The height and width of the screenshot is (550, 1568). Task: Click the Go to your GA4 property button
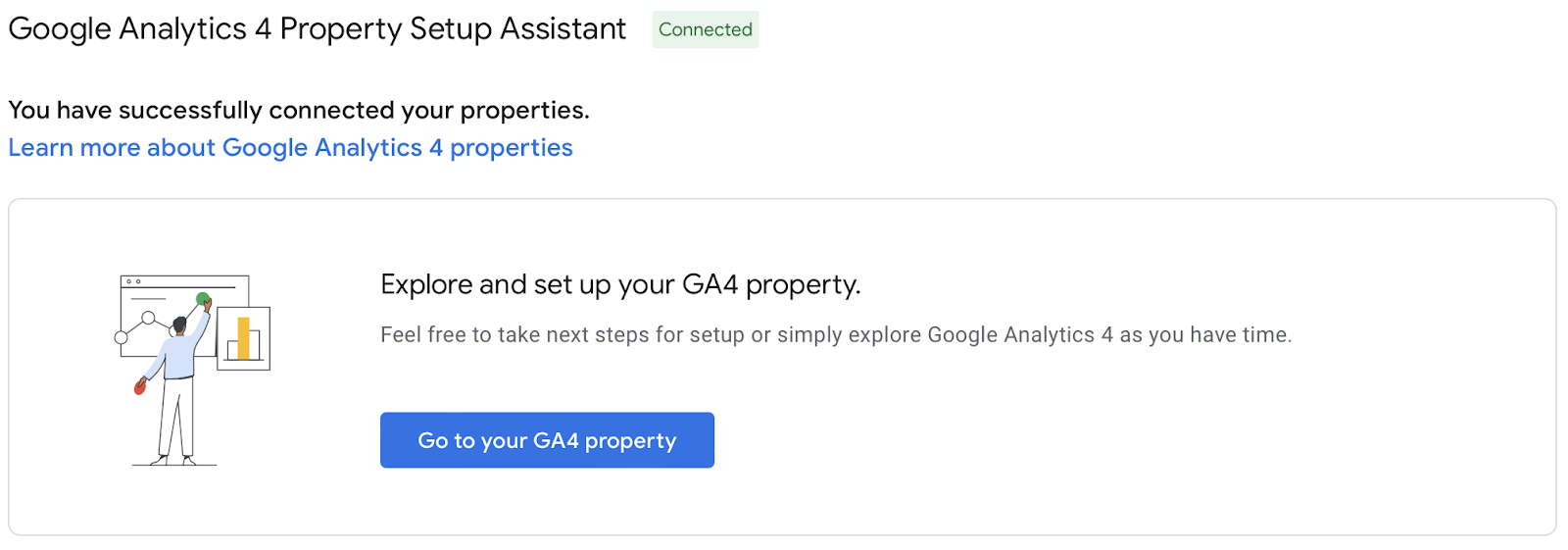tap(547, 440)
